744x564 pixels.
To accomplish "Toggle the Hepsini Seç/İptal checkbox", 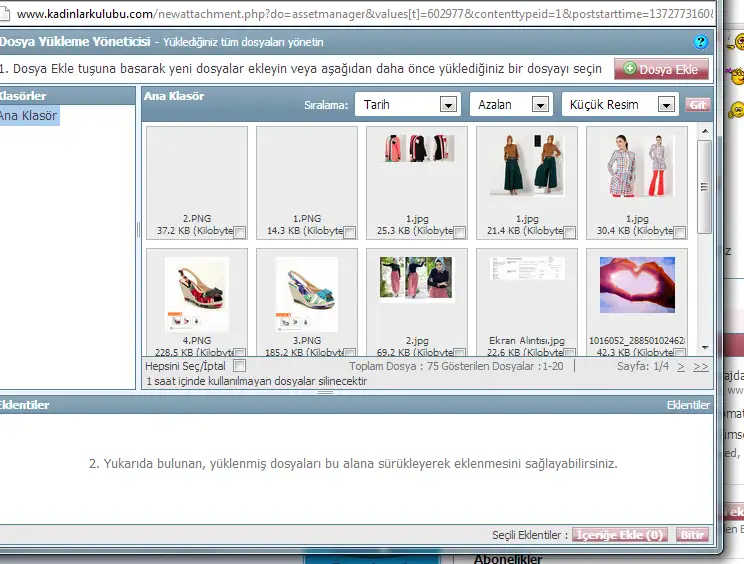I will (239, 366).
